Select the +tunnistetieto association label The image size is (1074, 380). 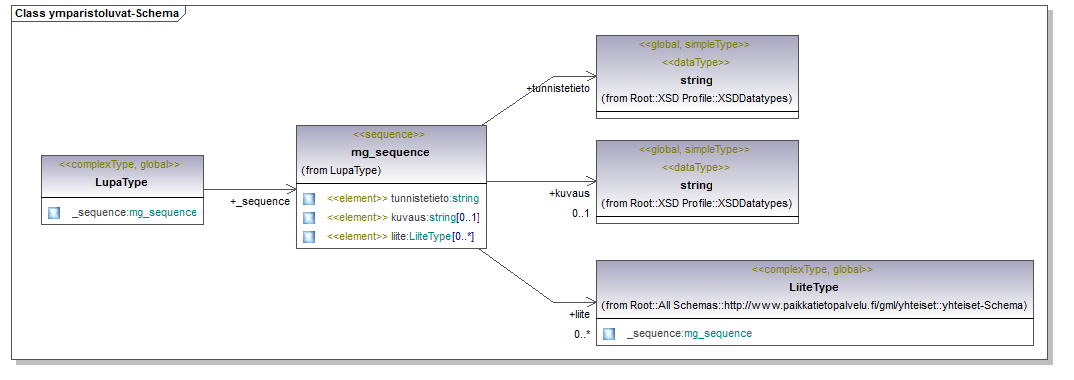click(x=558, y=89)
